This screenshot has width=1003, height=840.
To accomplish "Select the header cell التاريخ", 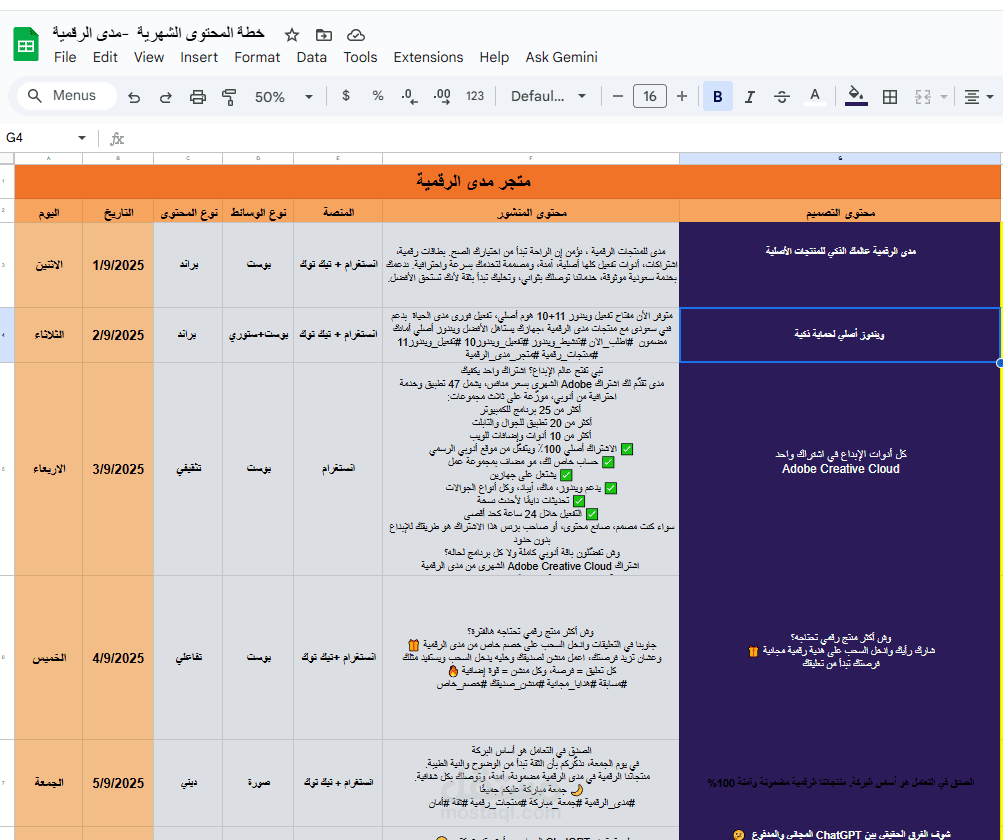I will tap(118, 212).
